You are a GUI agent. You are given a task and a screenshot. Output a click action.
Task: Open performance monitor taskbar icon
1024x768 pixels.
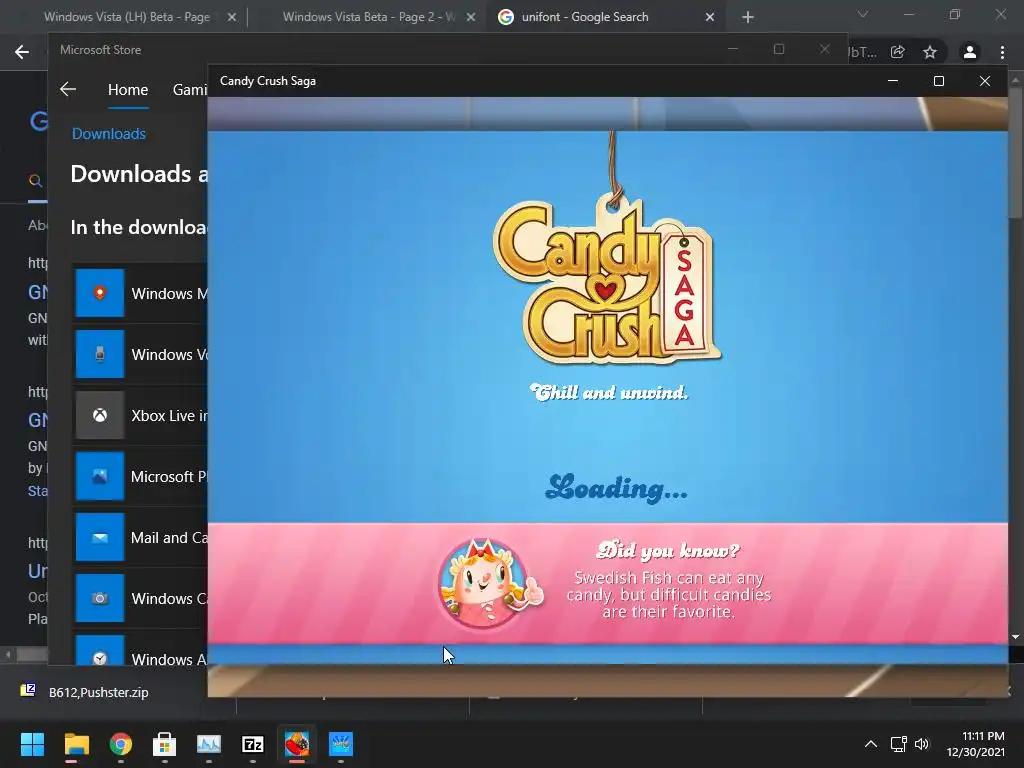click(209, 744)
